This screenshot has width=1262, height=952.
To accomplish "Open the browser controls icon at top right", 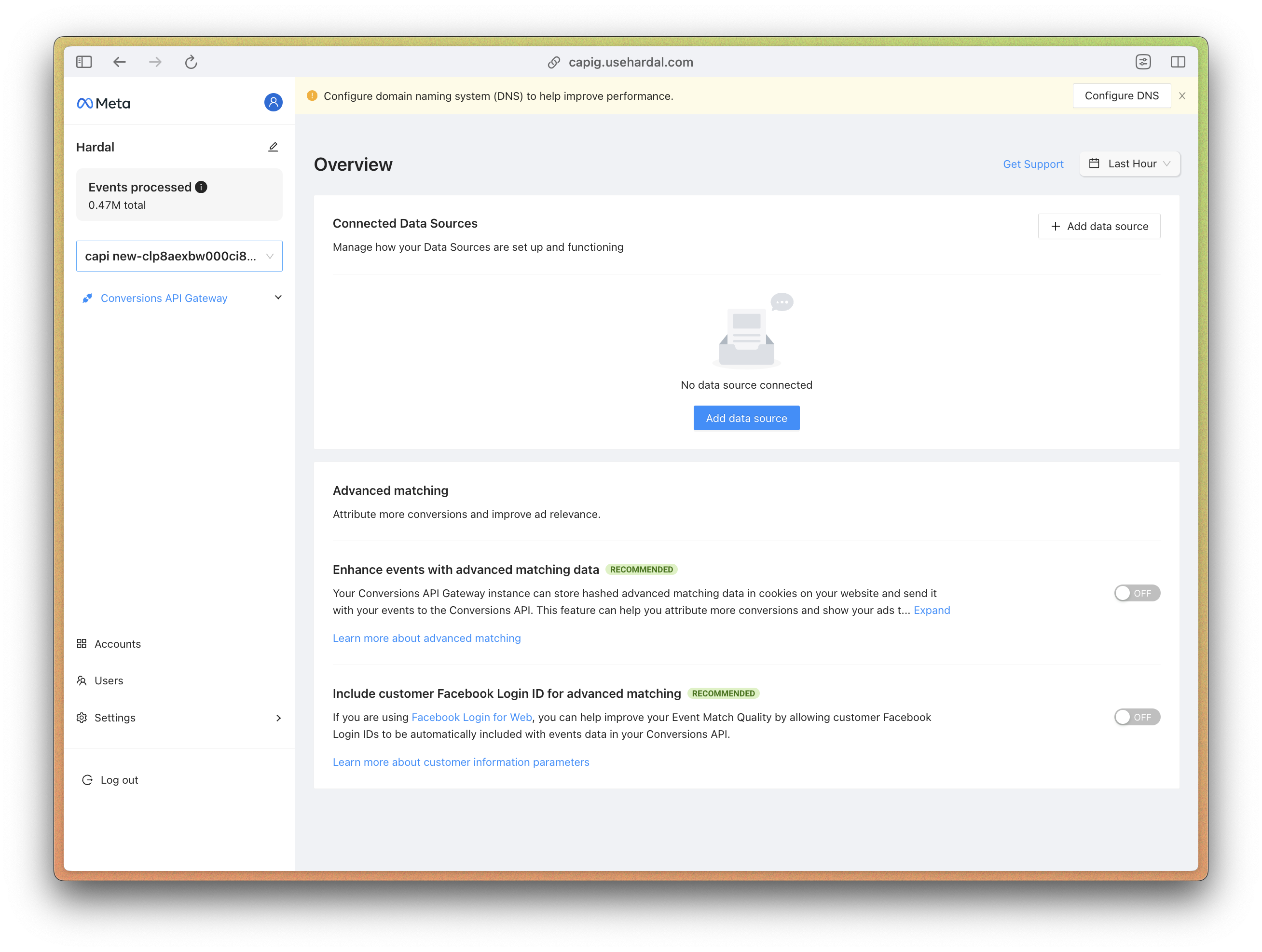I will click(1143, 62).
